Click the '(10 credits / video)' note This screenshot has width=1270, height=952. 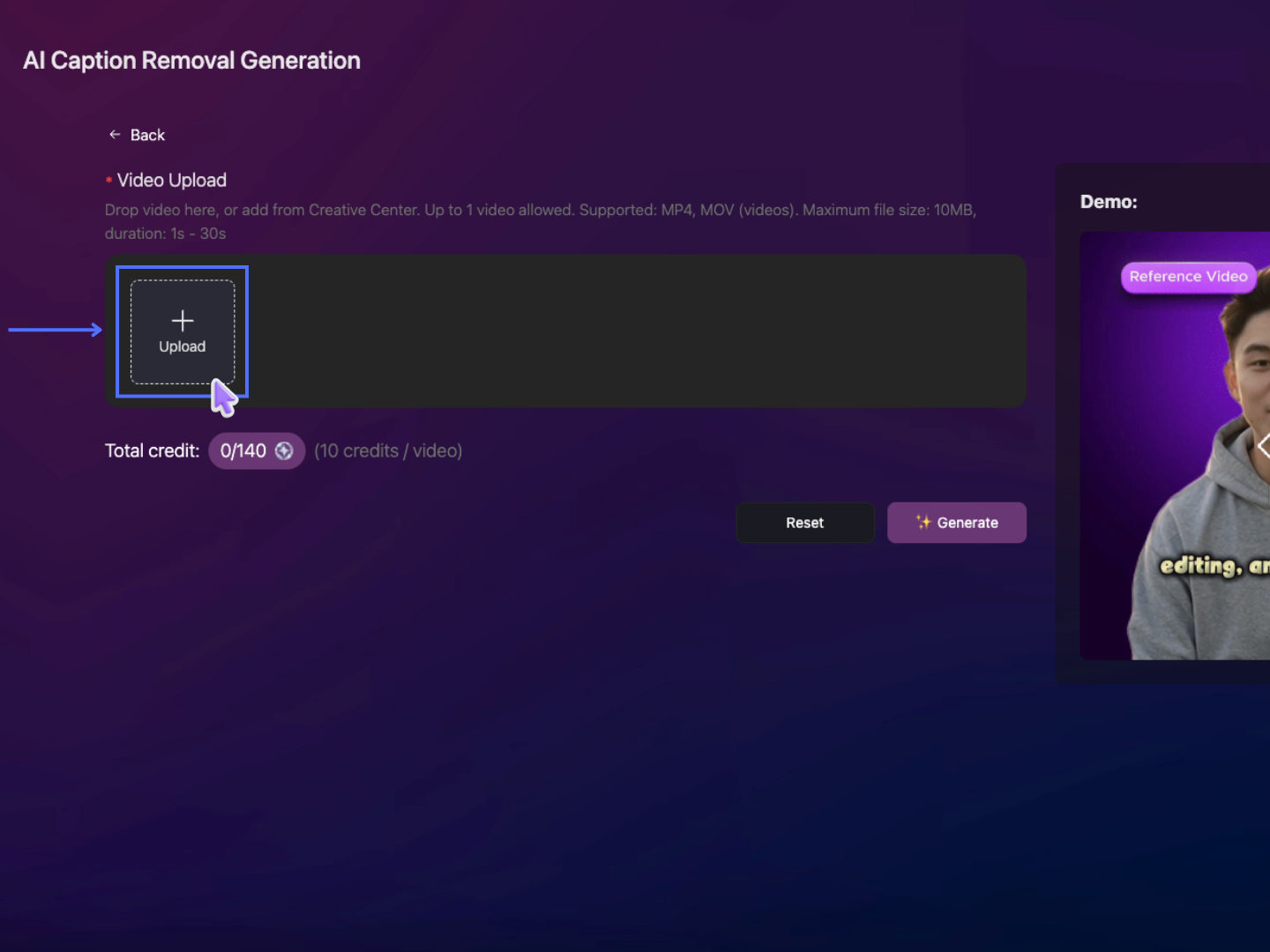click(388, 451)
